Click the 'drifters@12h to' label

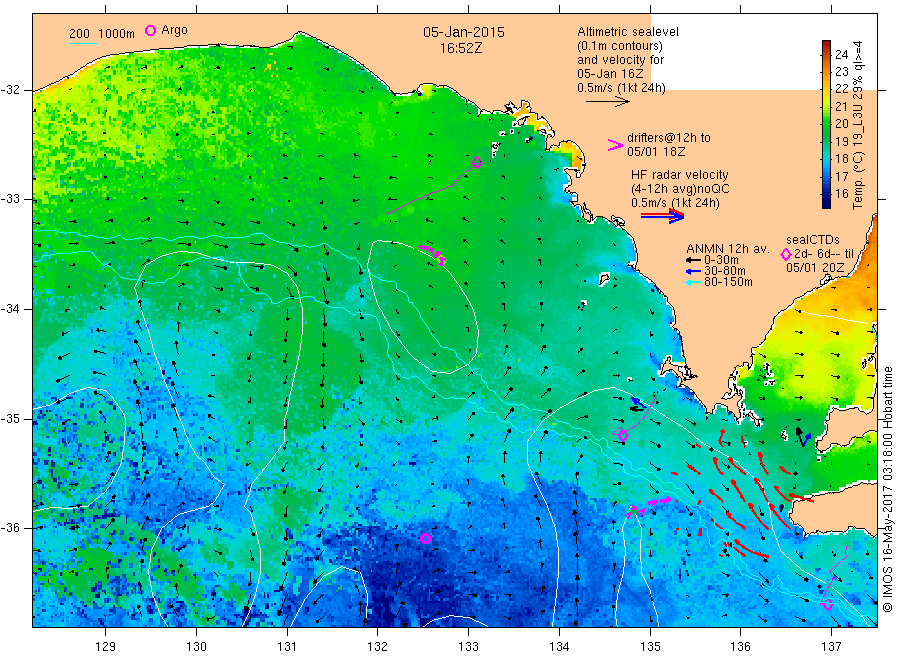[669, 138]
